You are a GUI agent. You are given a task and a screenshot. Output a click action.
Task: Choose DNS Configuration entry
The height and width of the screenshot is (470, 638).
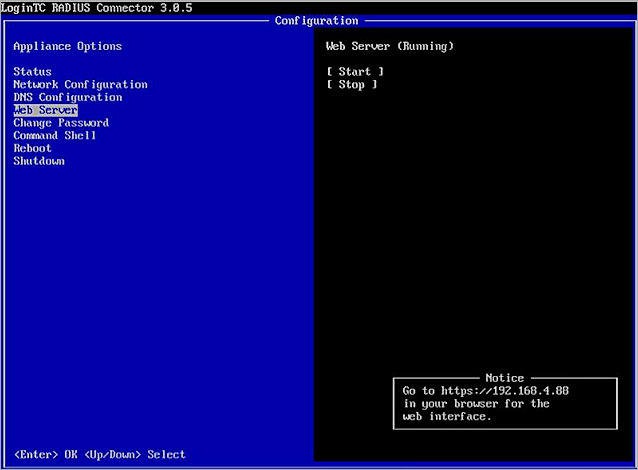click(x=68, y=97)
